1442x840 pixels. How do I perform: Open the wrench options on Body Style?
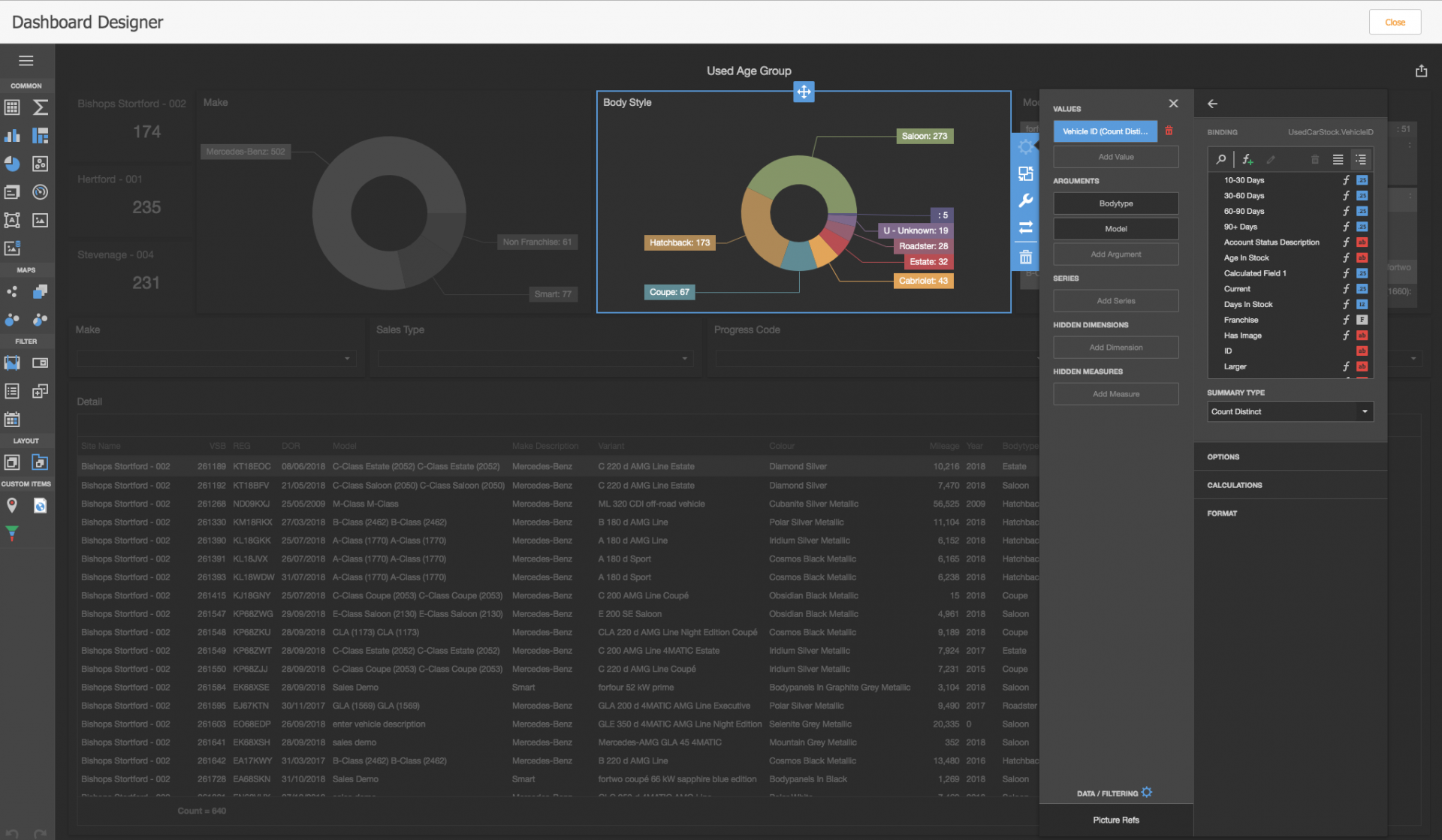1025,200
